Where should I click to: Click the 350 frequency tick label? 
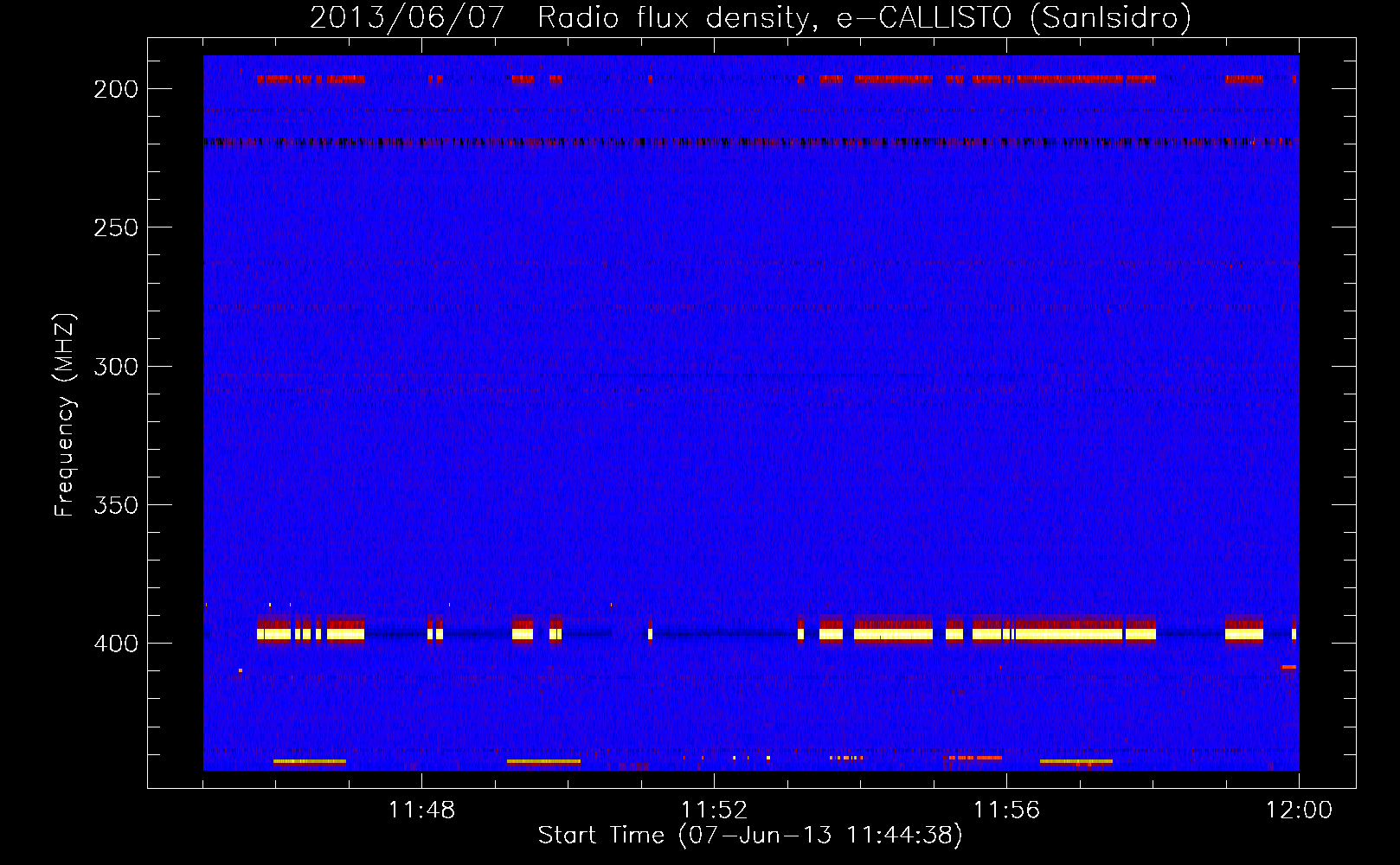116,505
